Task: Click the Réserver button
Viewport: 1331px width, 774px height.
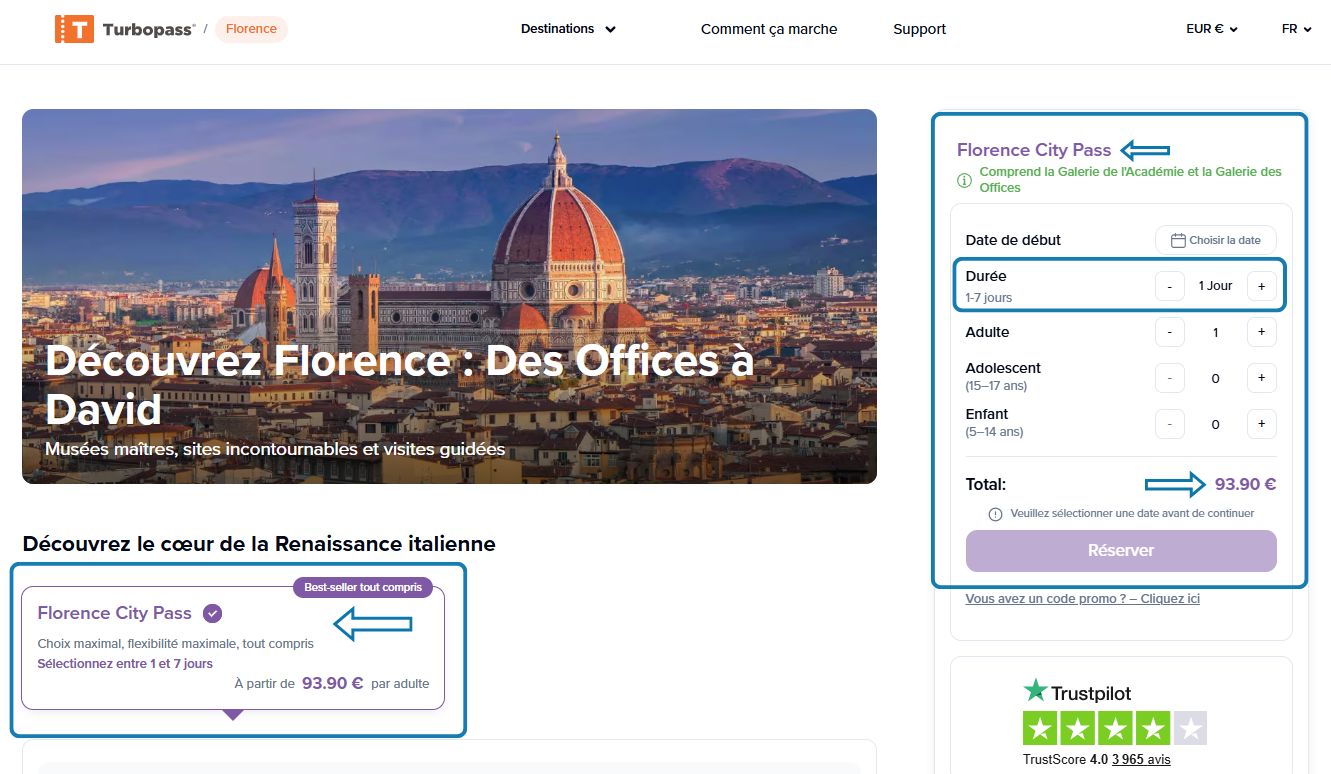Action: point(1121,551)
